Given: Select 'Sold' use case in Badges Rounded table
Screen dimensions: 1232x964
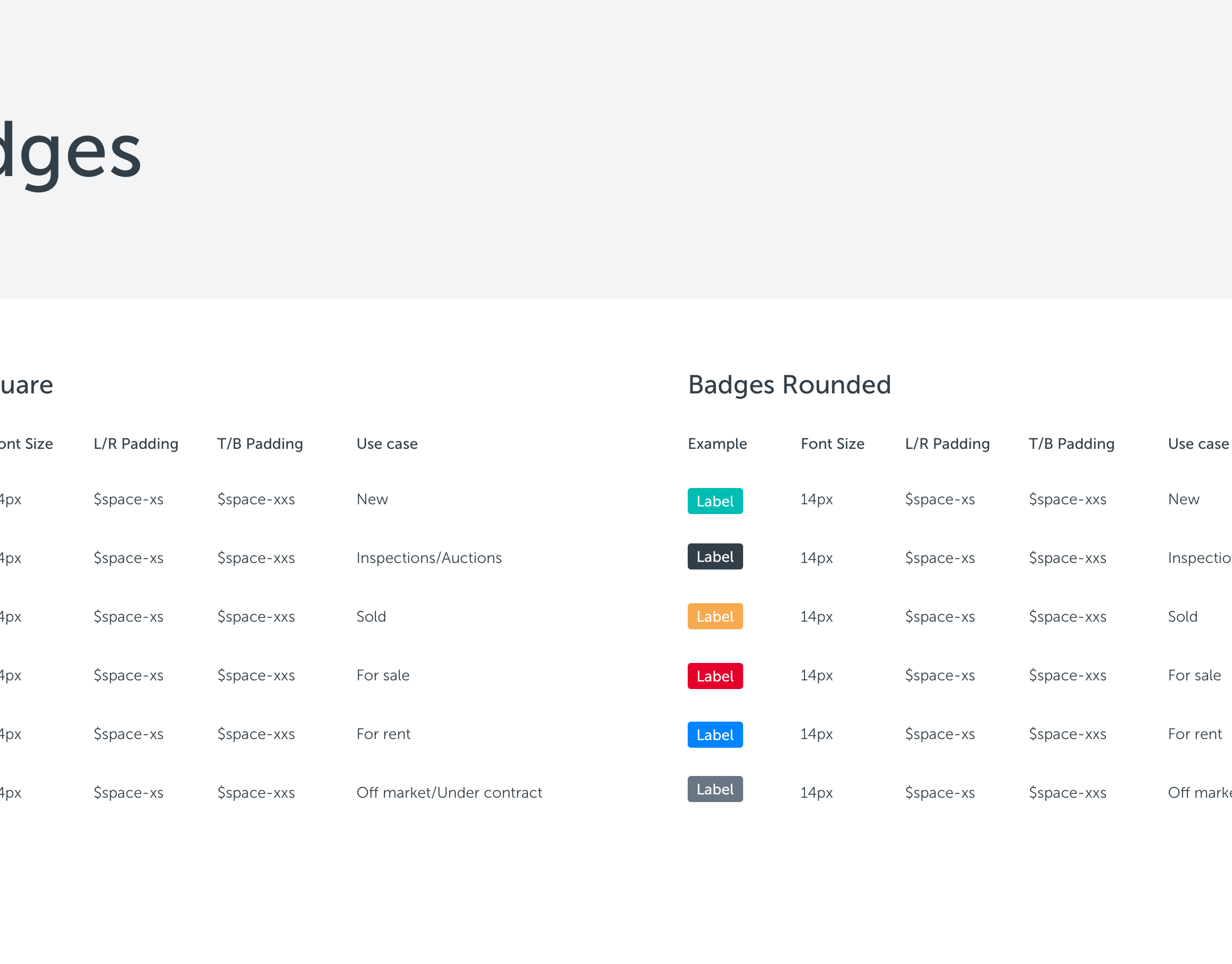Looking at the screenshot, I should pos(1183,616).
